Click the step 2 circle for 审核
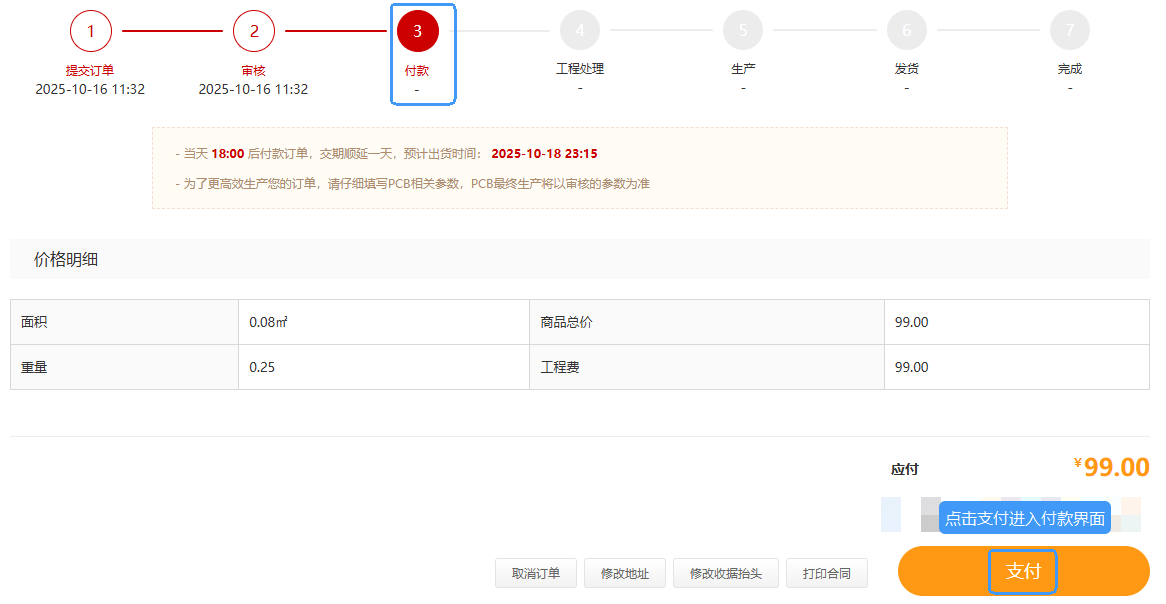The image size is (1166, 604). (254, 31)
